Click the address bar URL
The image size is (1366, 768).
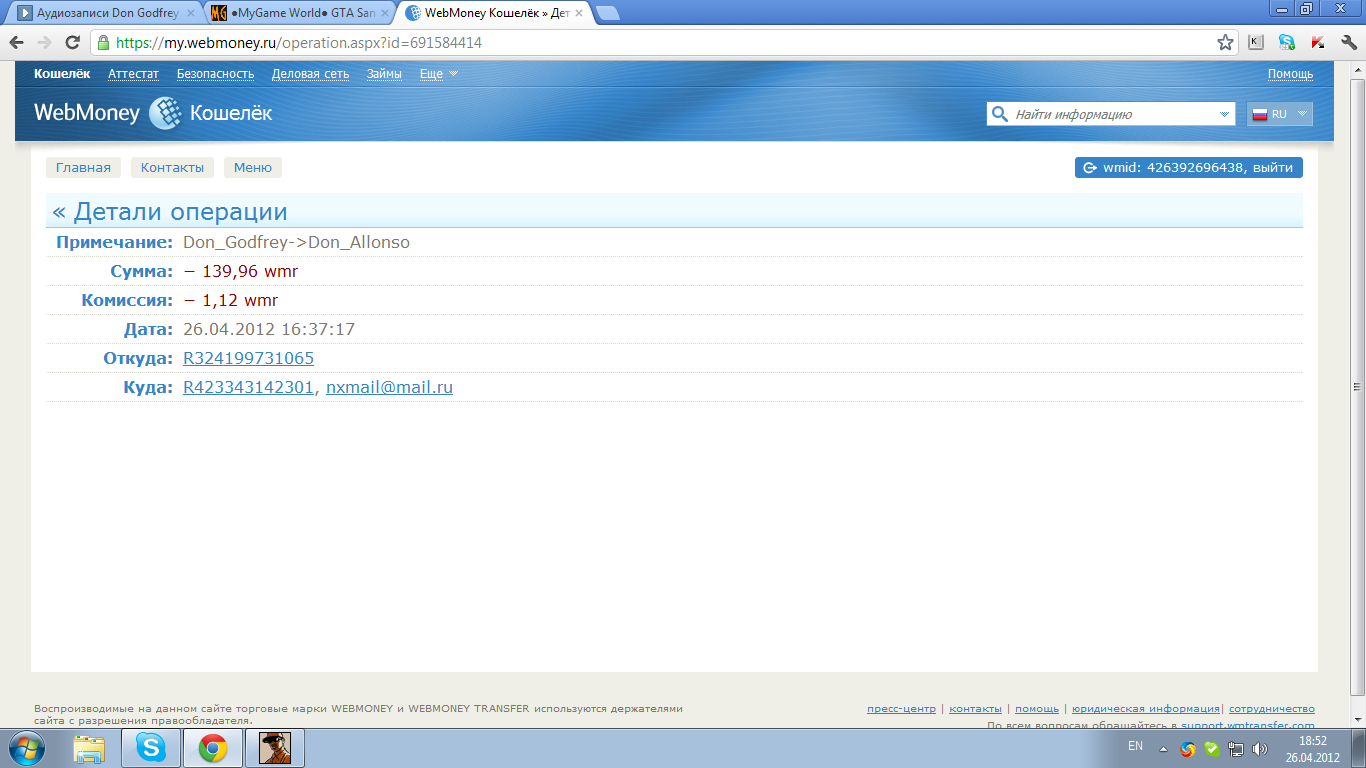pos(299,43)
